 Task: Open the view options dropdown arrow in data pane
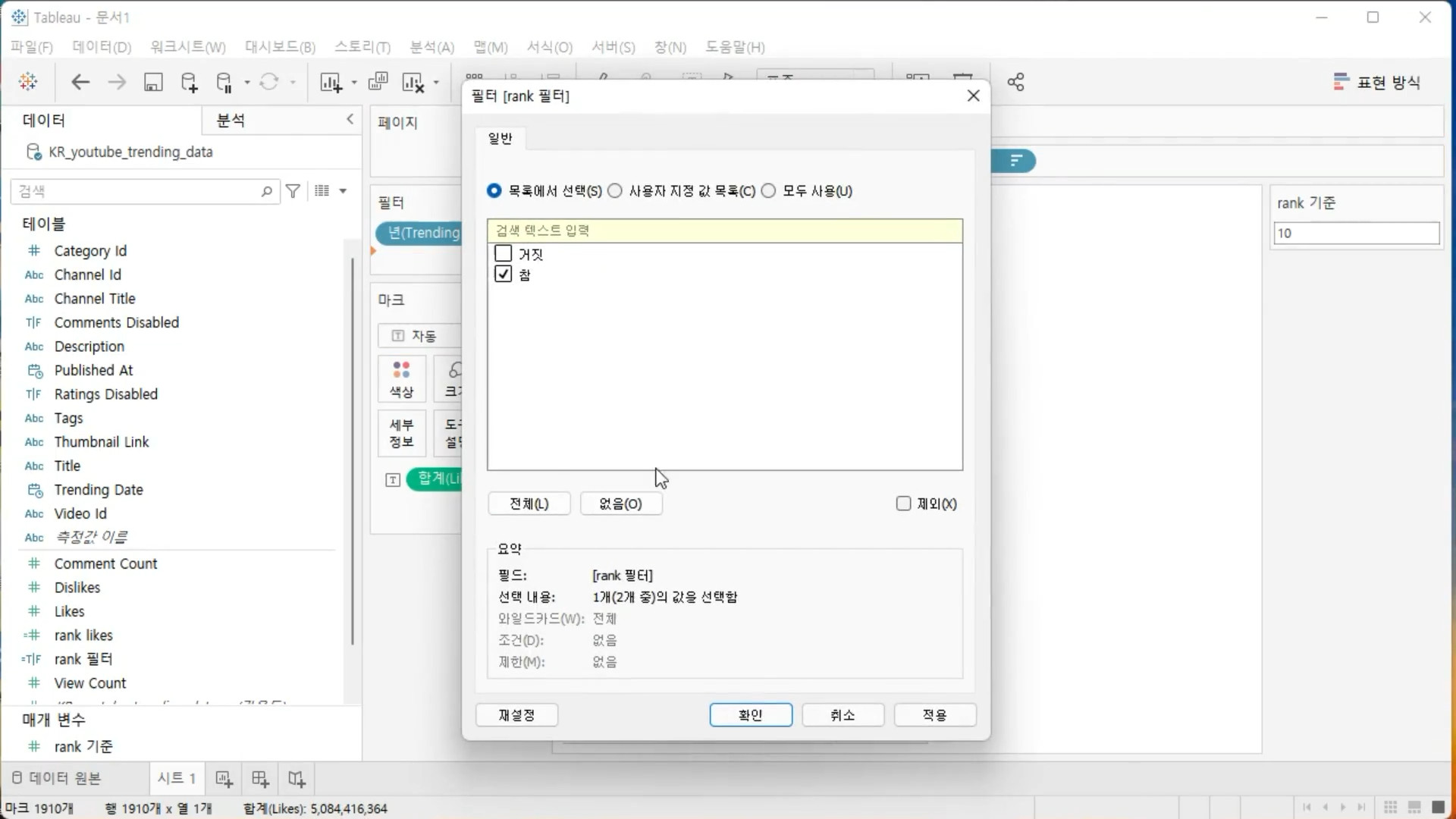point(343,191)
